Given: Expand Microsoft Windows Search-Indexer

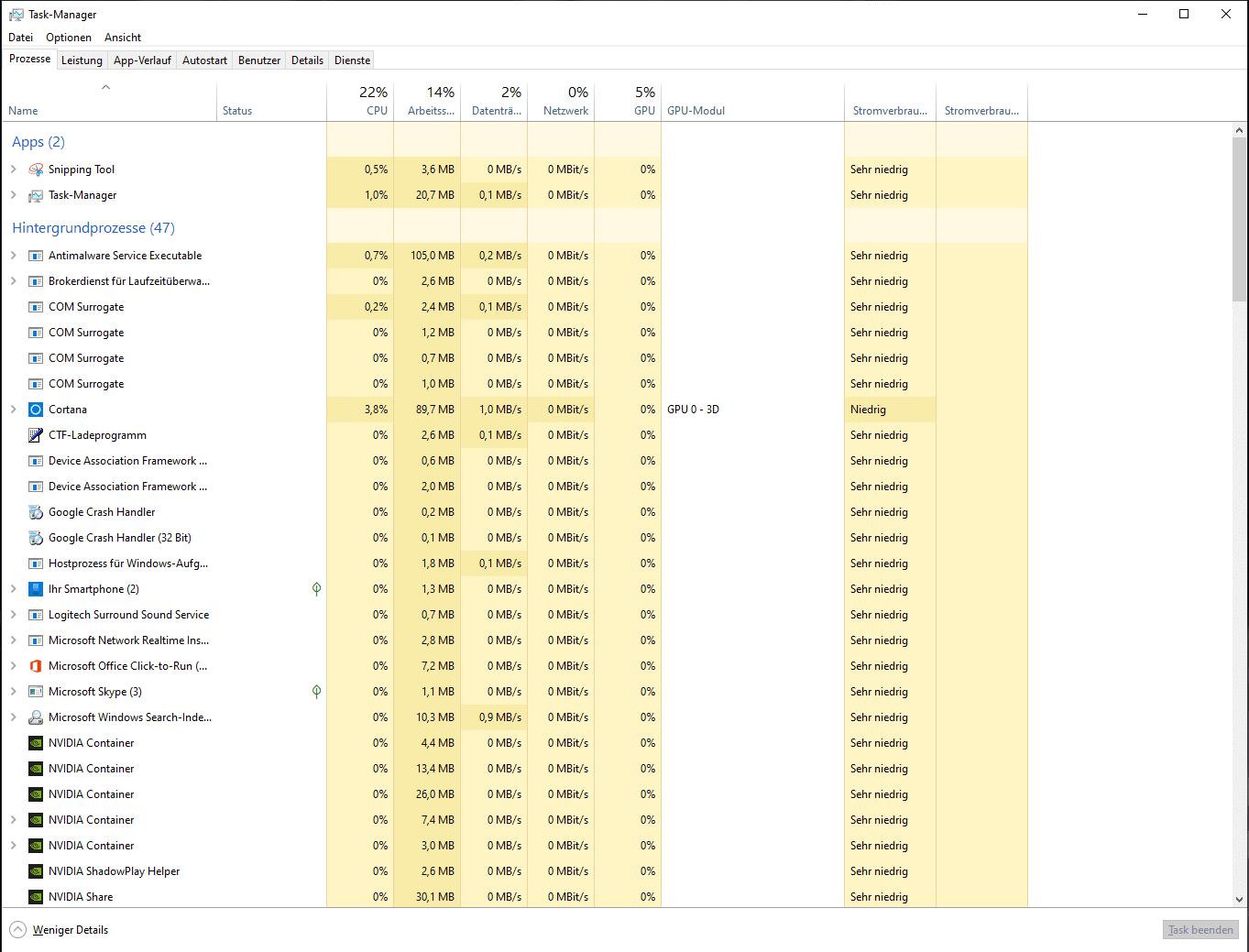Looking at the screenshot, I should [13, 717].
